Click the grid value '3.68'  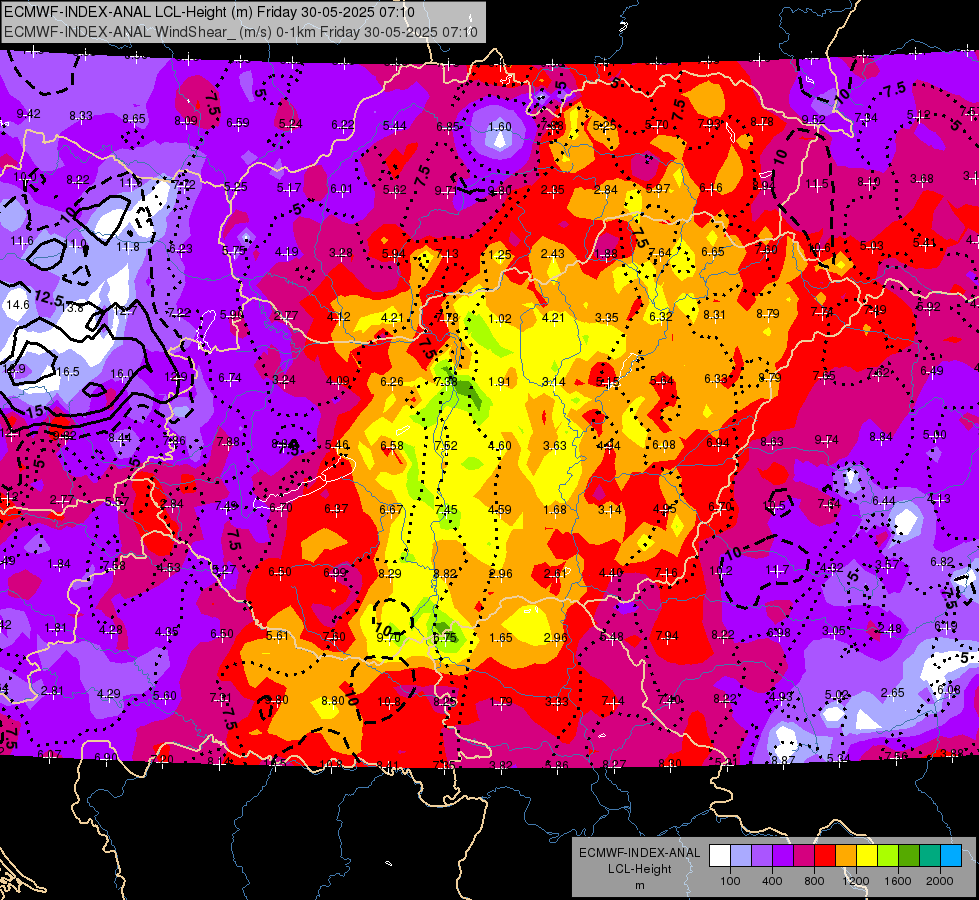tap(922, 179)
